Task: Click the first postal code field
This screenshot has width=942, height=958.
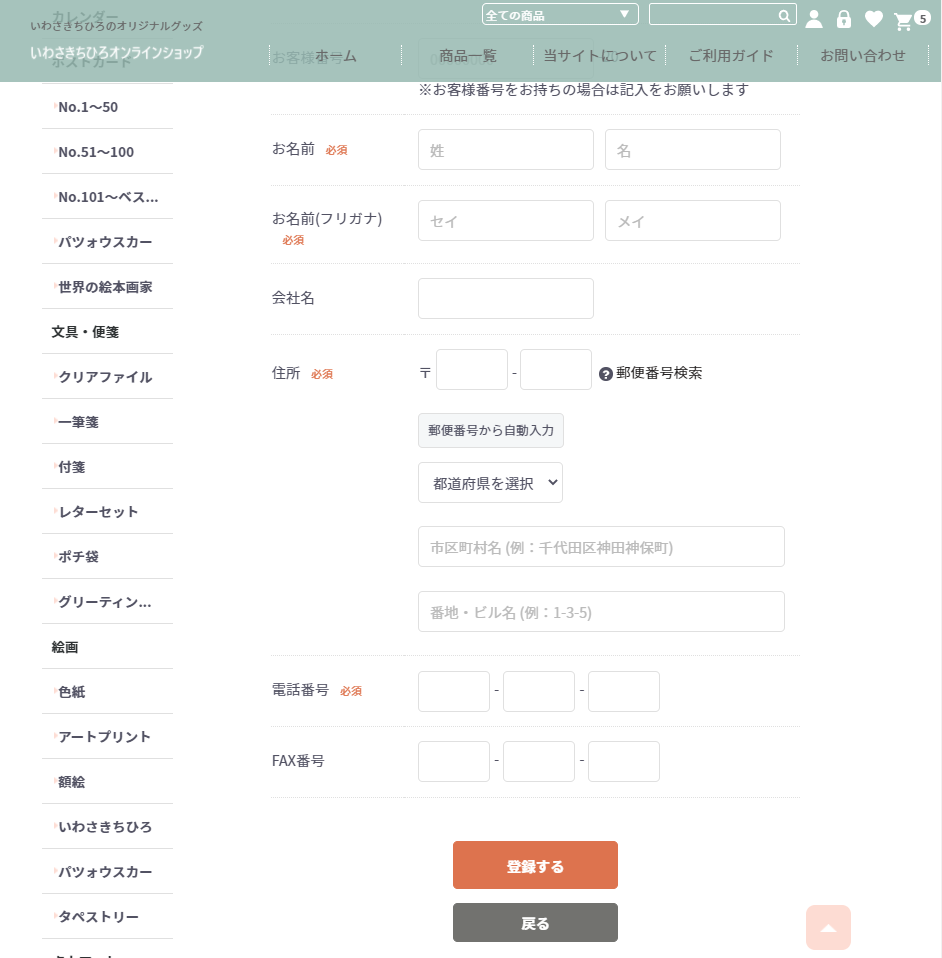Action: pos(472,370)
